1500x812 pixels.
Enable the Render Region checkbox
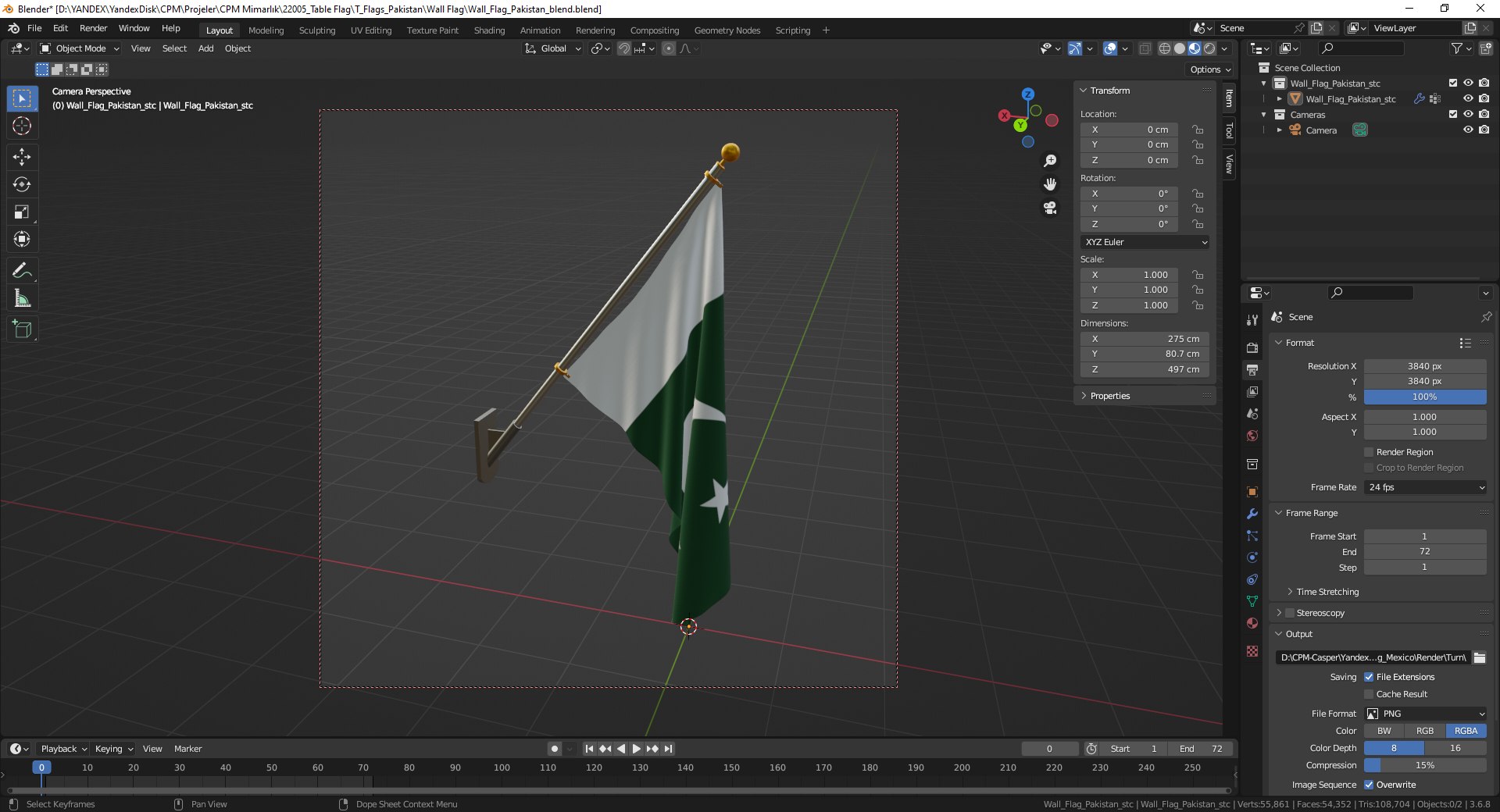click(1369, 452)
